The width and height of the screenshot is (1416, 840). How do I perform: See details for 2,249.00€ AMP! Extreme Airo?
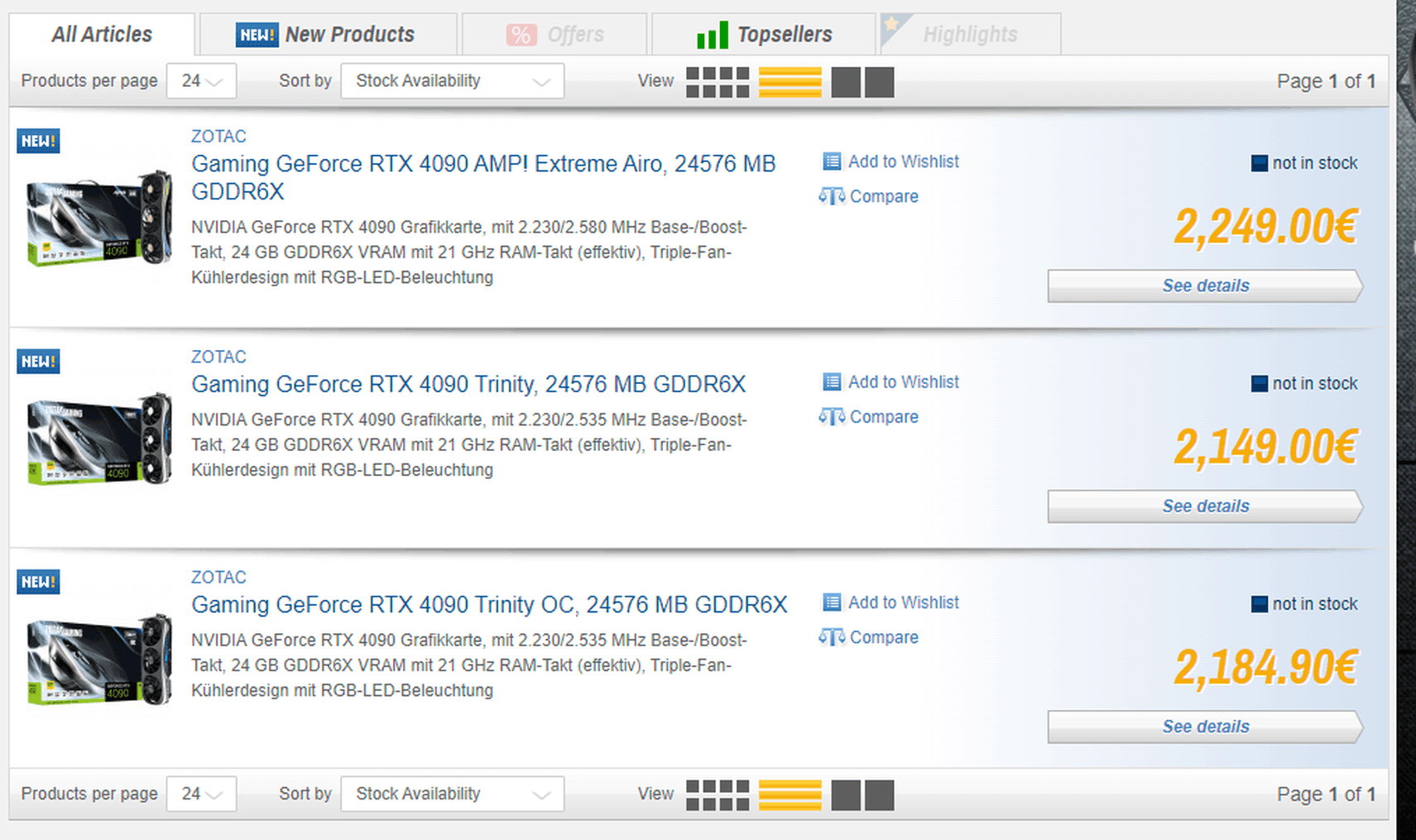coord(1205,286)
